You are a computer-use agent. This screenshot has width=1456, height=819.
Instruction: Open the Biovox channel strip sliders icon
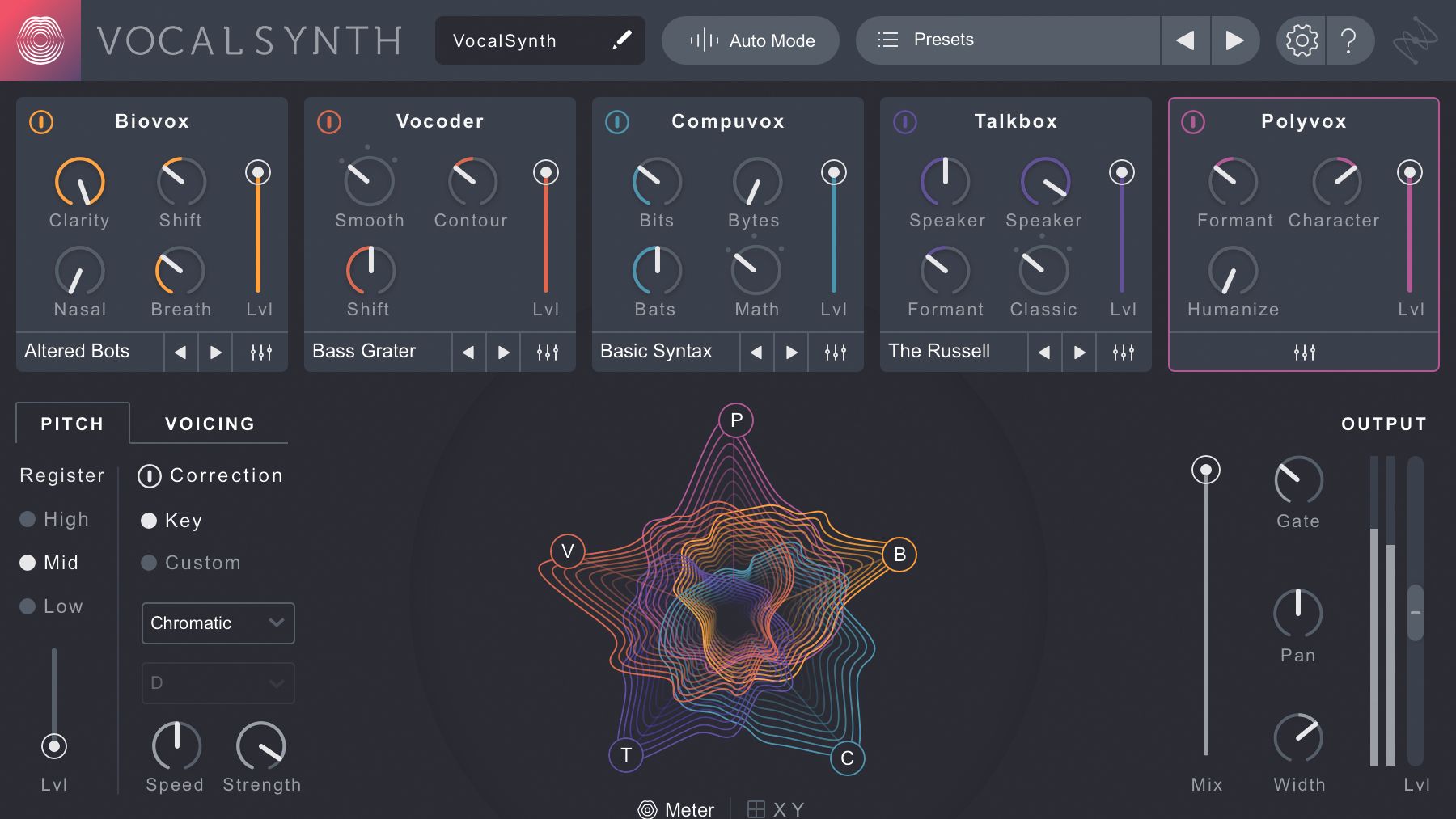tap(260, 352)
